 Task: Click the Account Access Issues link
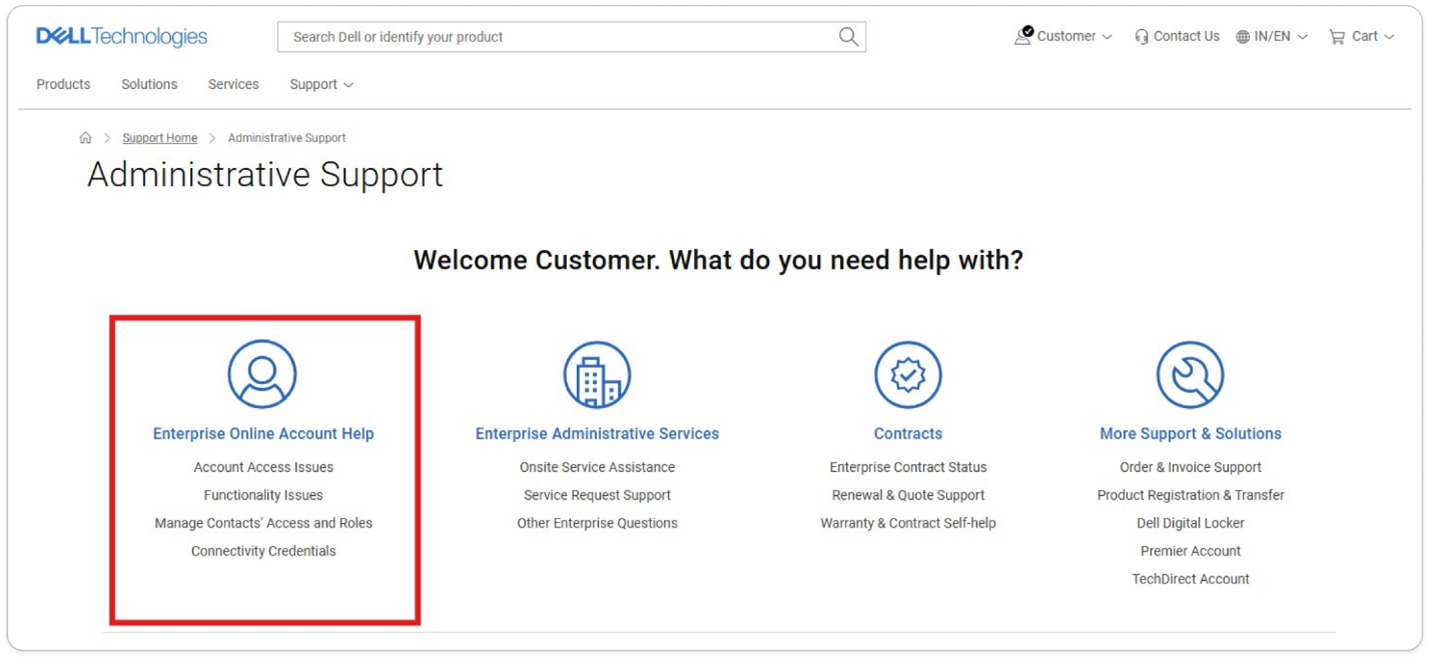pyautogui.click(x=262, y=466)
